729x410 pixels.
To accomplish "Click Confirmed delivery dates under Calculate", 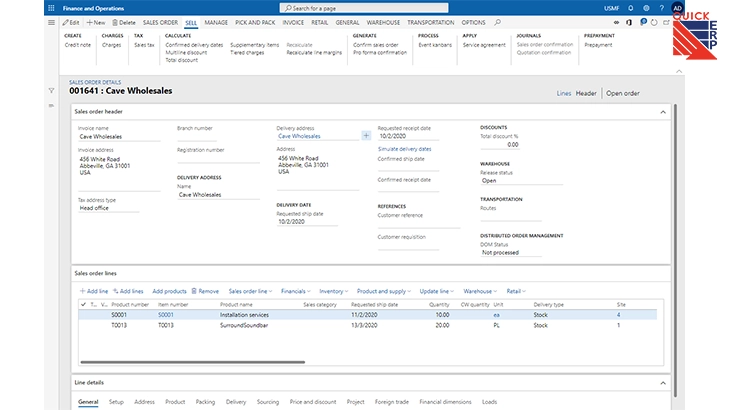I will pyautogui.click(x=194, y=45).
